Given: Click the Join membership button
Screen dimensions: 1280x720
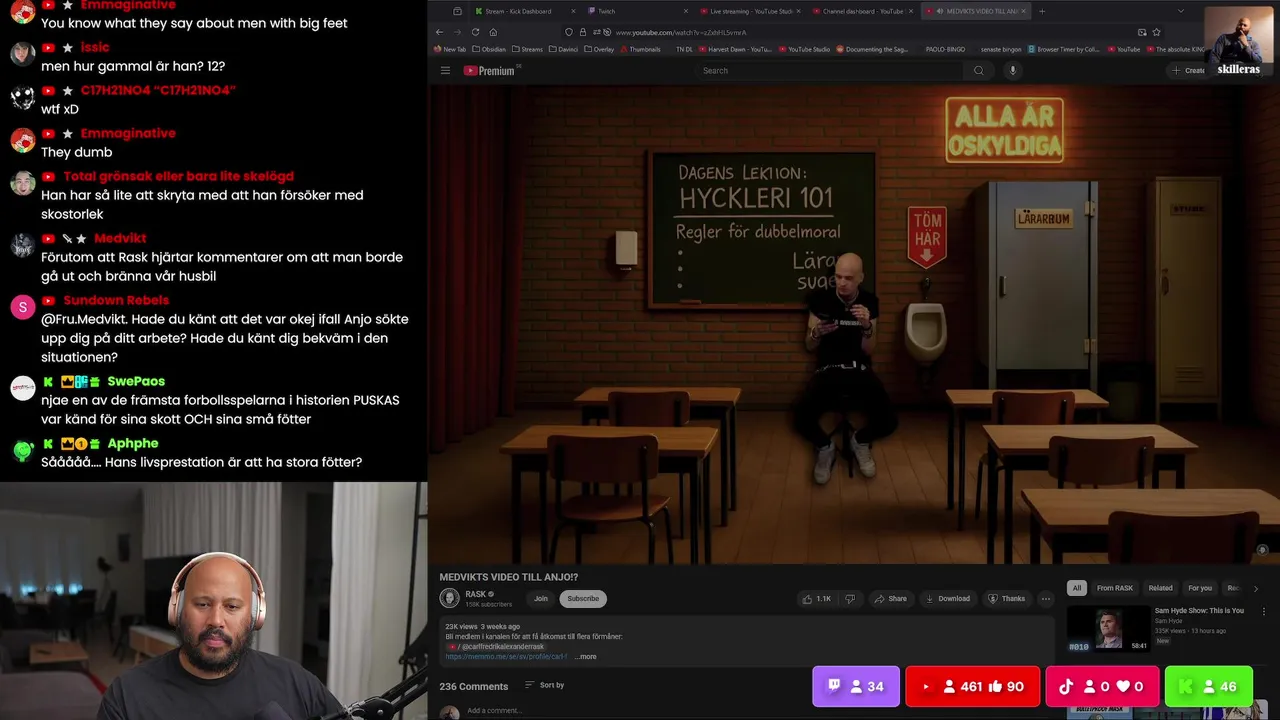Looking at the screenshot, I should [541, 599].
